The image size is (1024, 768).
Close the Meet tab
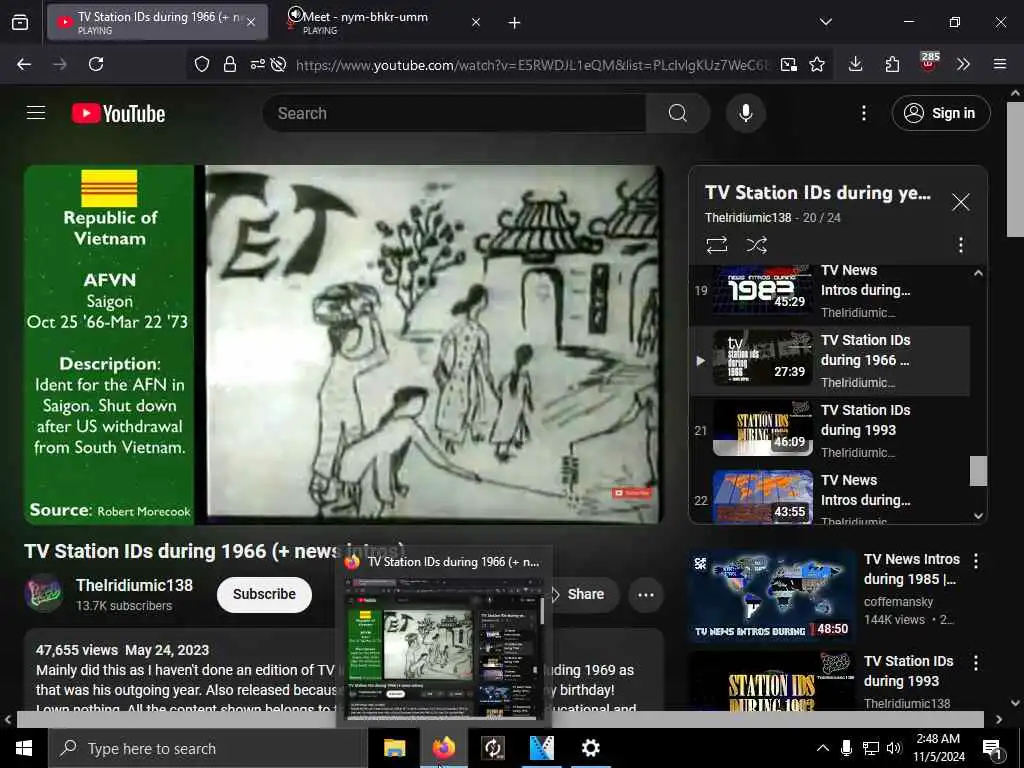[x=476, y=22]
